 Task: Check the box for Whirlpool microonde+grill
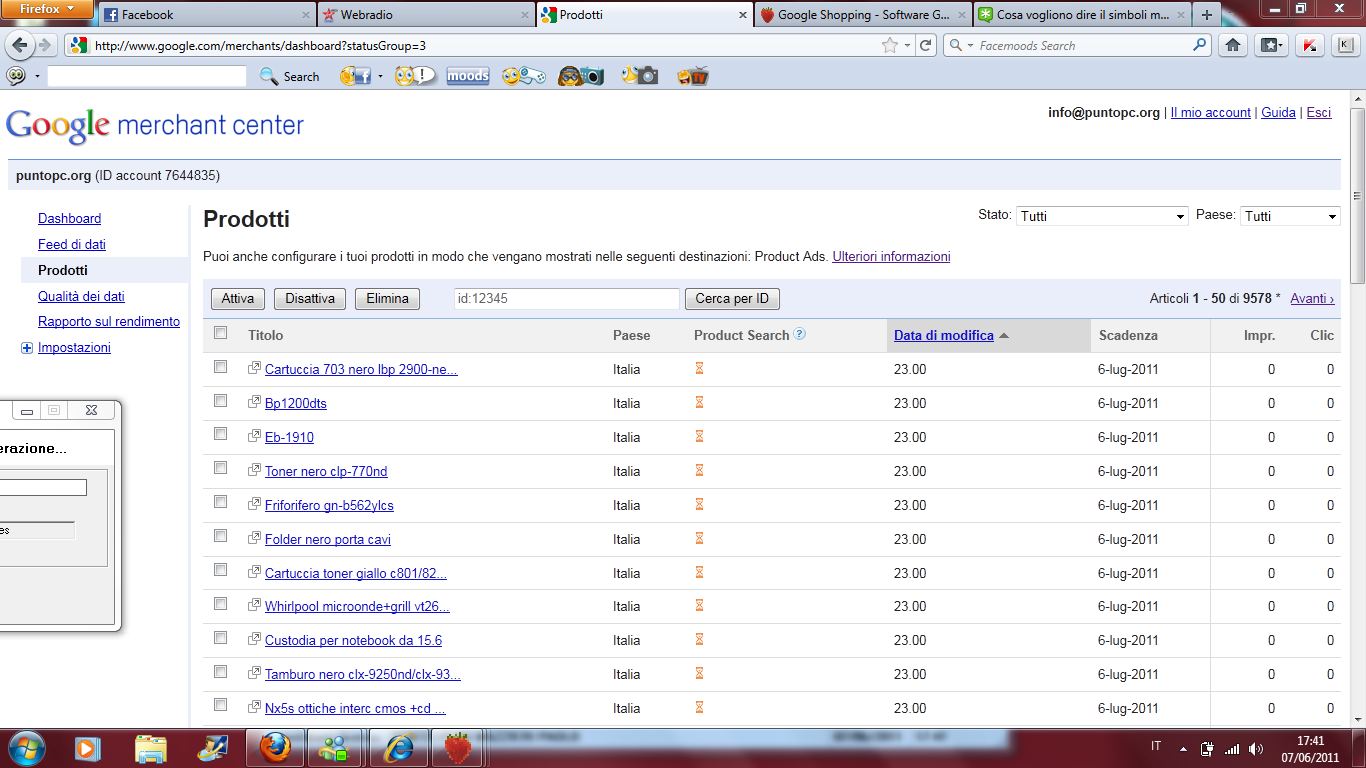click(220, 604)
